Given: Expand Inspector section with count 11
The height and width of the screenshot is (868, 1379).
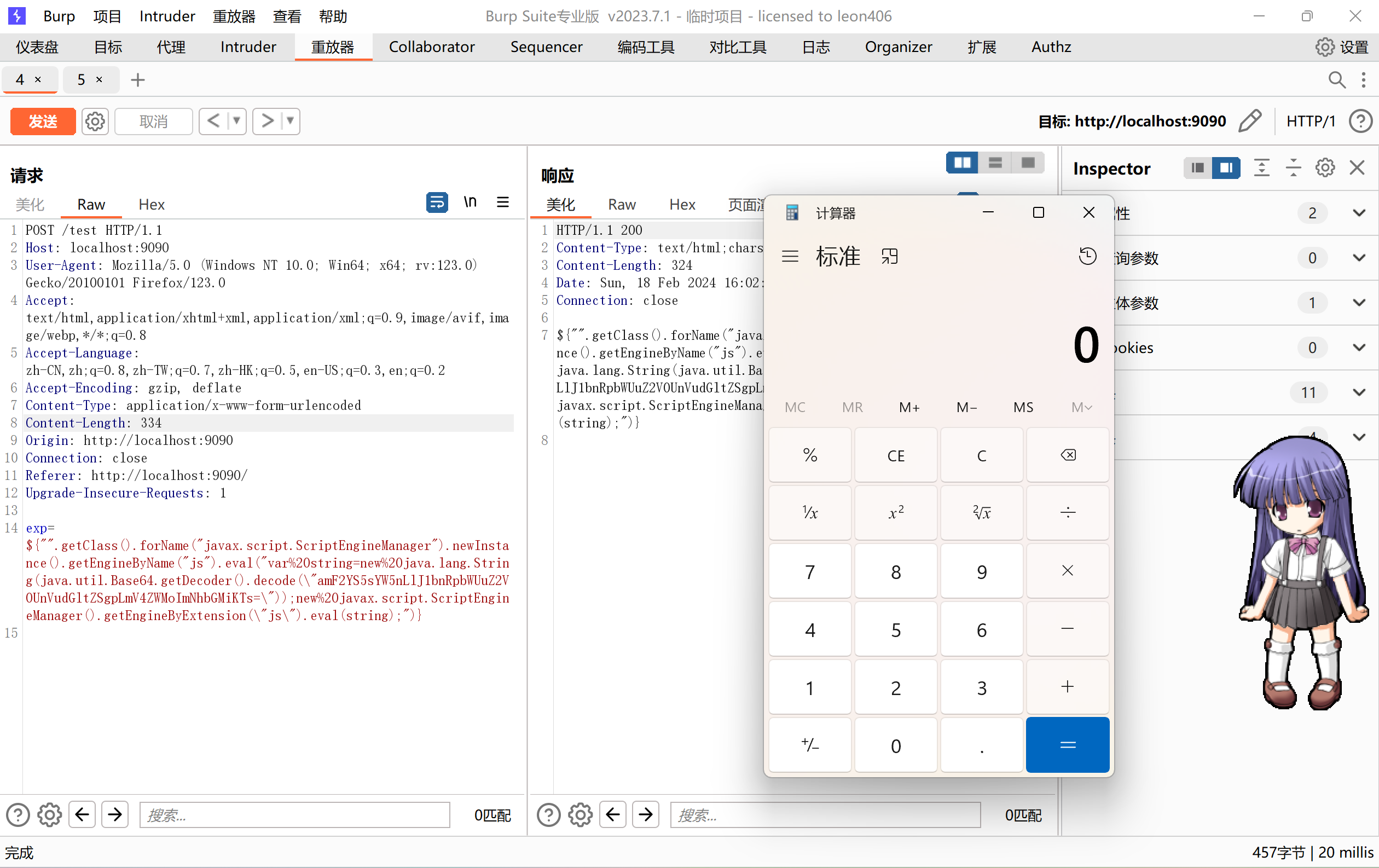Looking at the screenshot, I should pos(1359,392).
